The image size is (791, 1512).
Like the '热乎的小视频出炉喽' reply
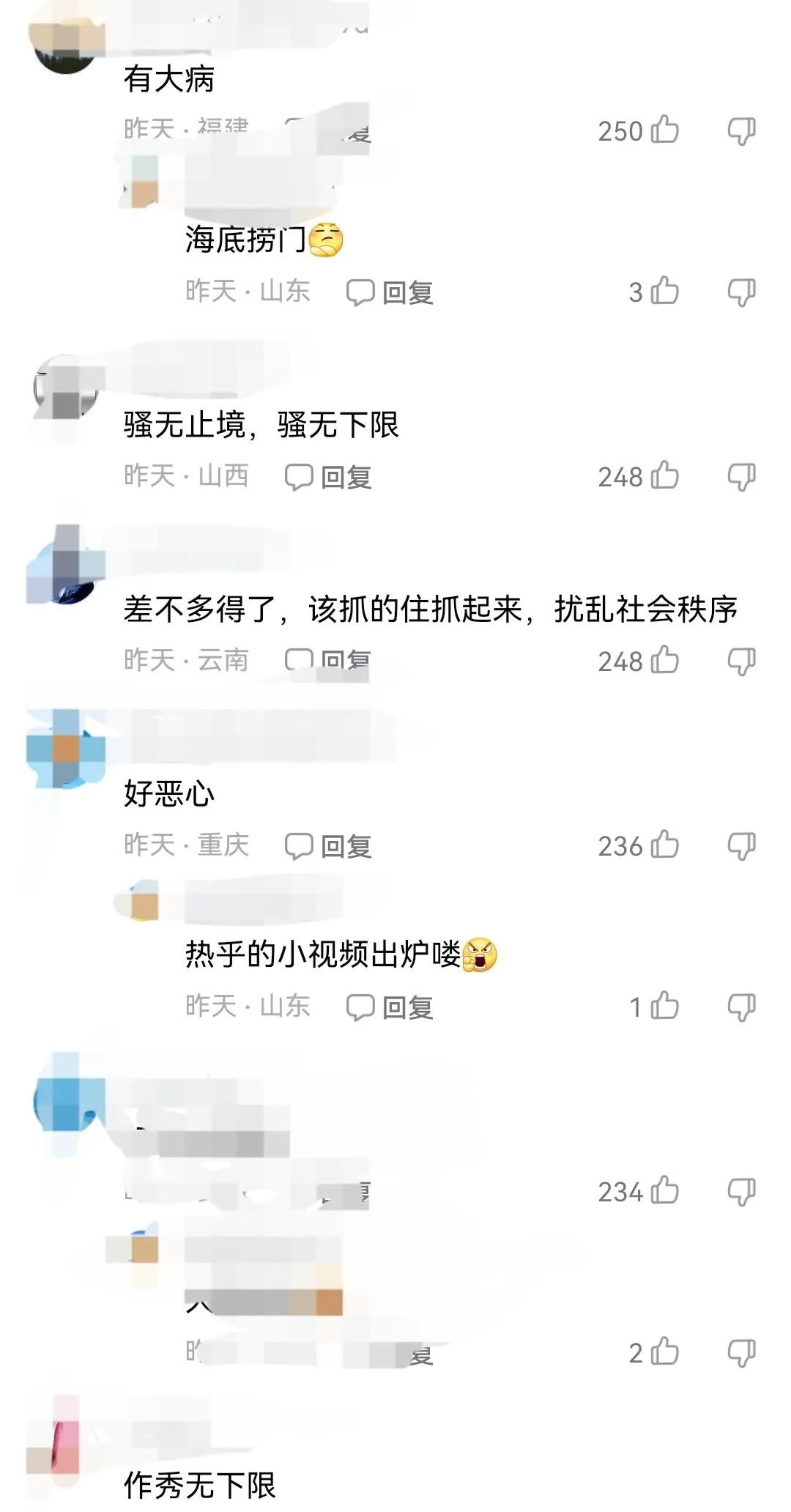click(665, 1006)
